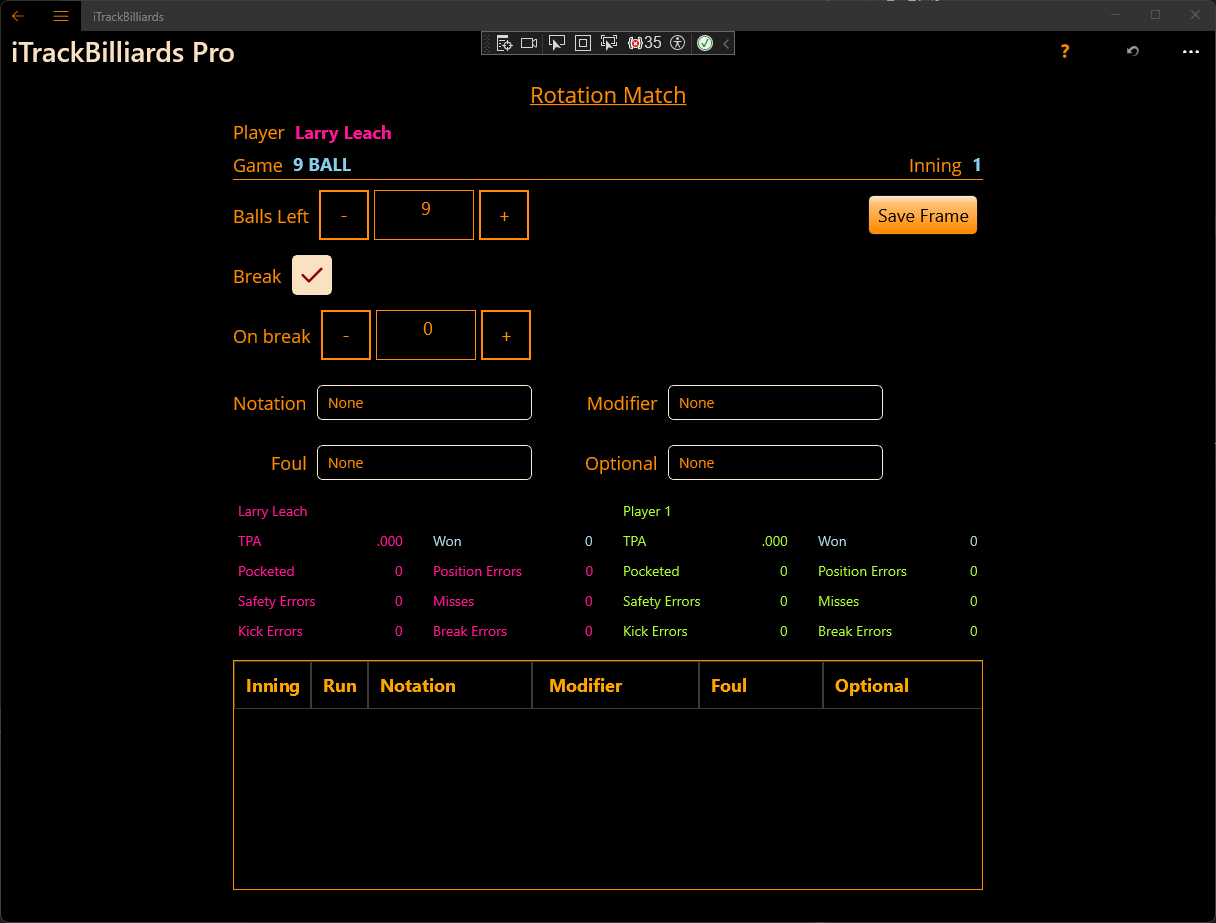
Task: Click the video camera icon in debug toolbar
Action: [x=530, y=43]
